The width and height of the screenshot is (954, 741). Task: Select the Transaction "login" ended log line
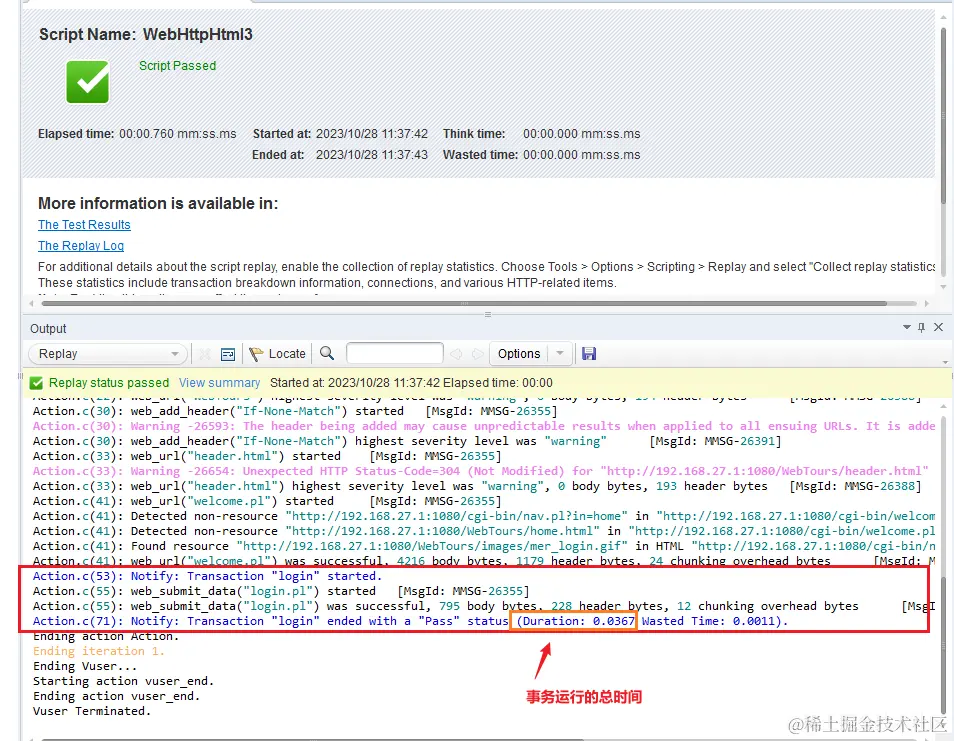(x=411, y=621)
